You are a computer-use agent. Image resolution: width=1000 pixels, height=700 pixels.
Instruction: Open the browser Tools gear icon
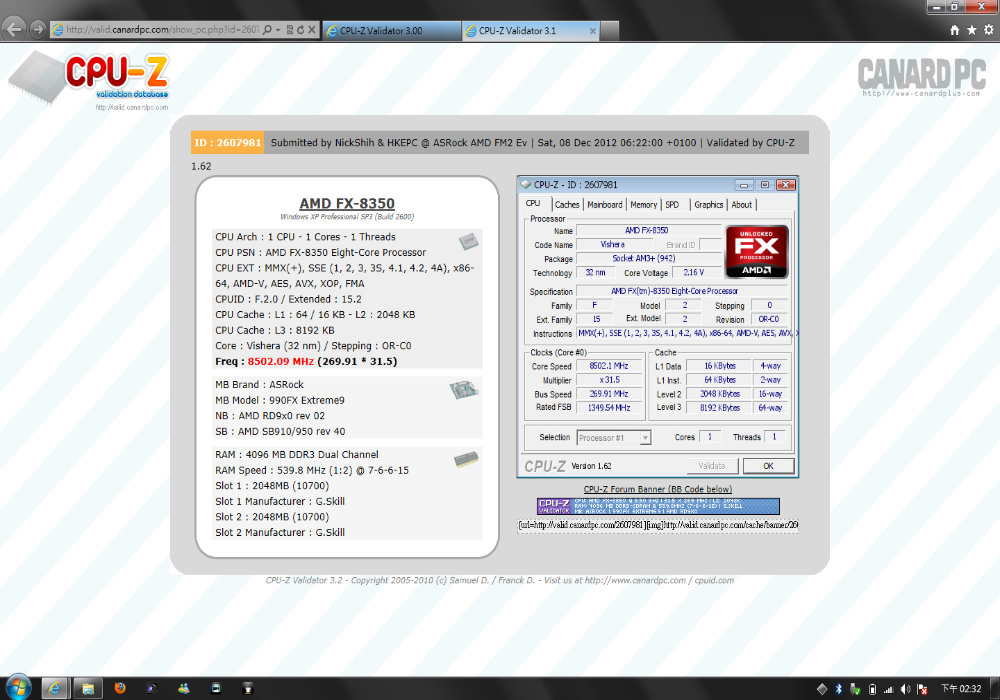989,30
